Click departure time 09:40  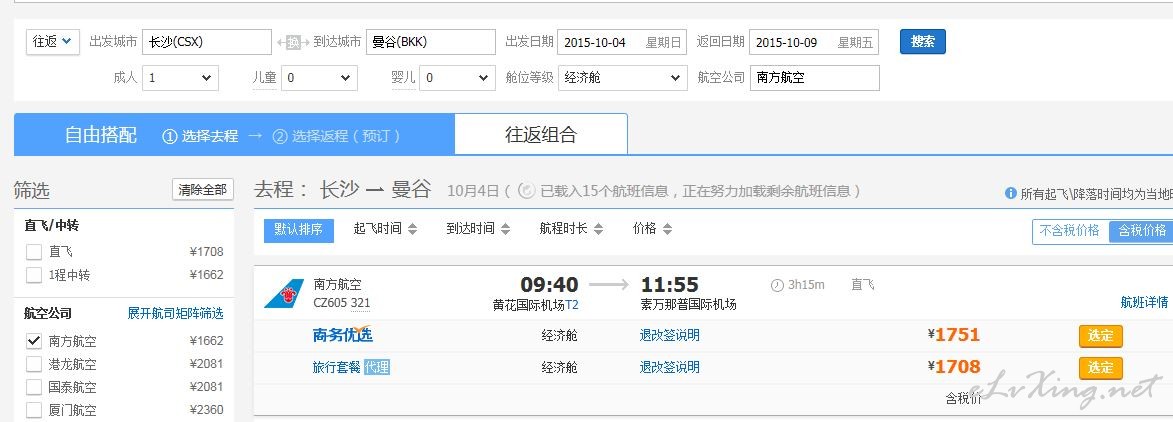coord(550,284)
